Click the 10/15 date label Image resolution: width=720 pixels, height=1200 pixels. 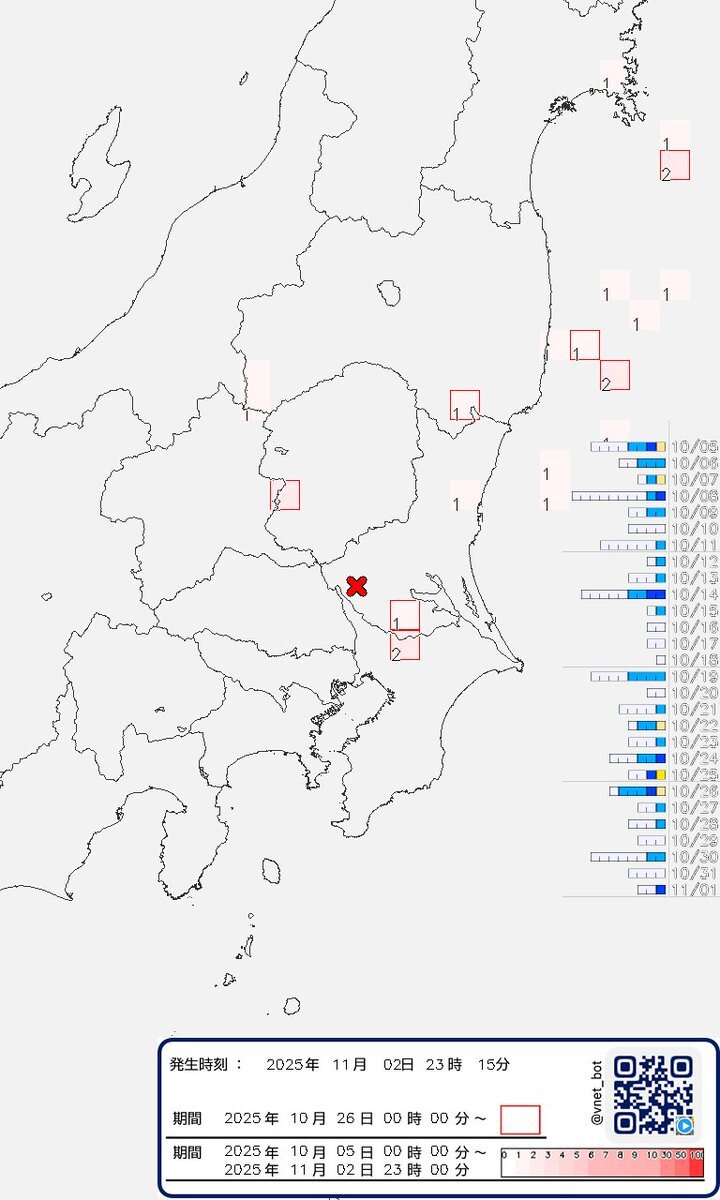click(x=694, y=610)
